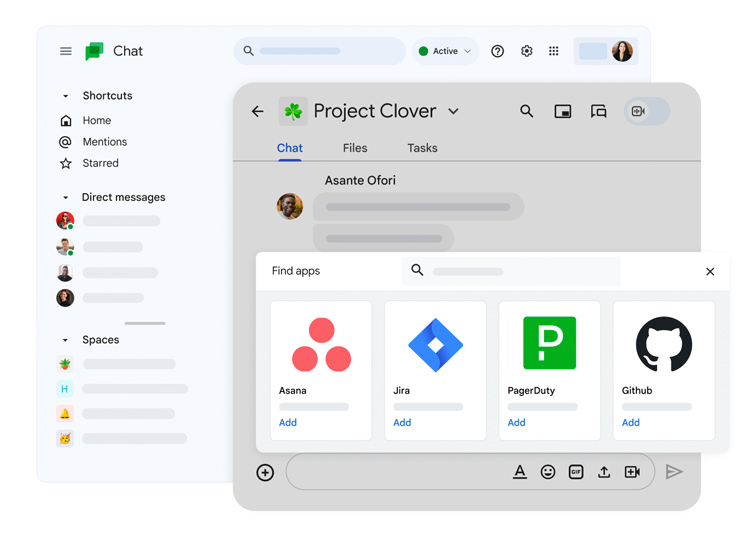
Task: Collapse the Spaces section
Action: pyautogui.click(x=66, y=340)
